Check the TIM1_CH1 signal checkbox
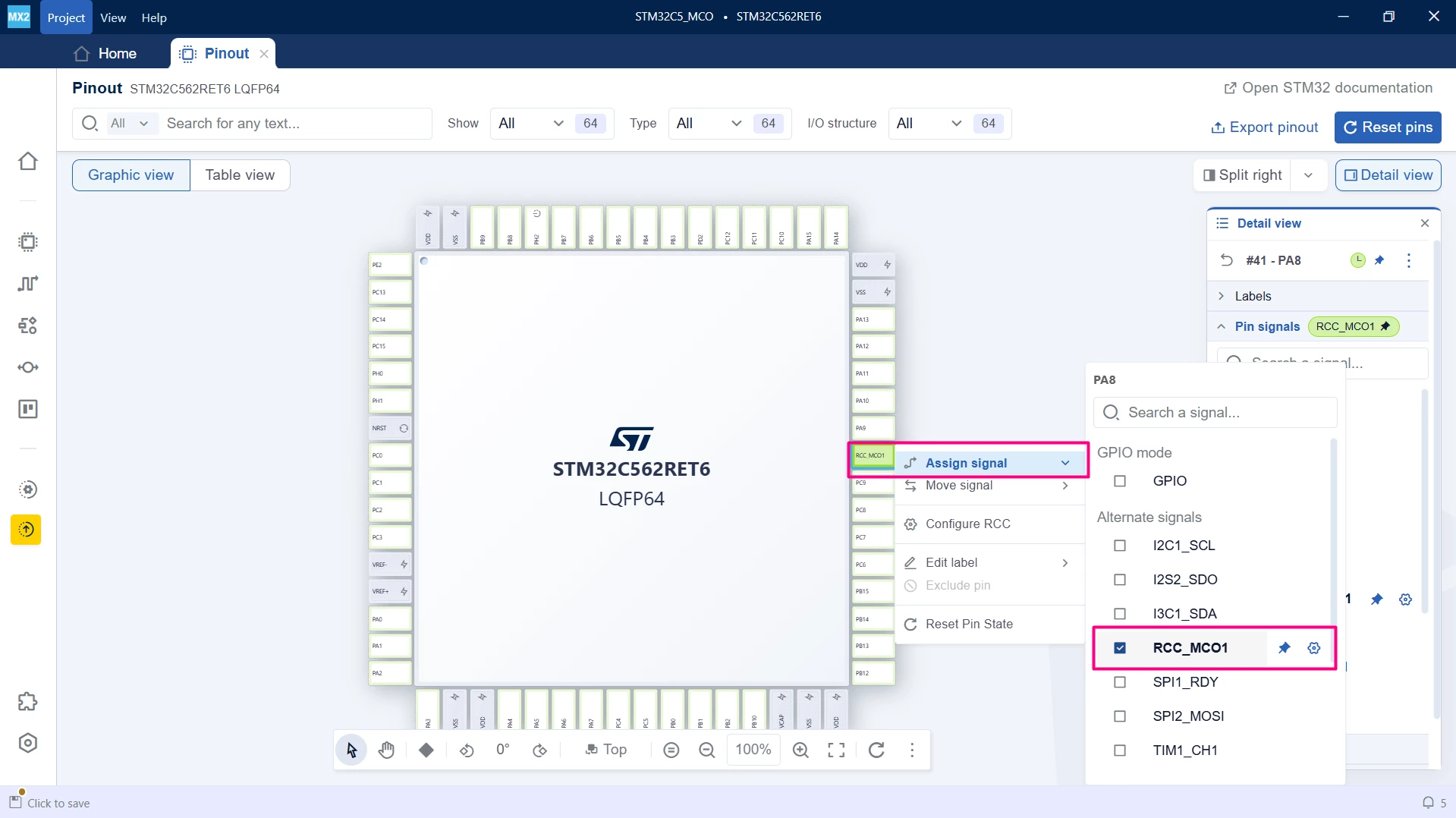Viewport: 1456px width, 818px height. [x=1120, y=750]
